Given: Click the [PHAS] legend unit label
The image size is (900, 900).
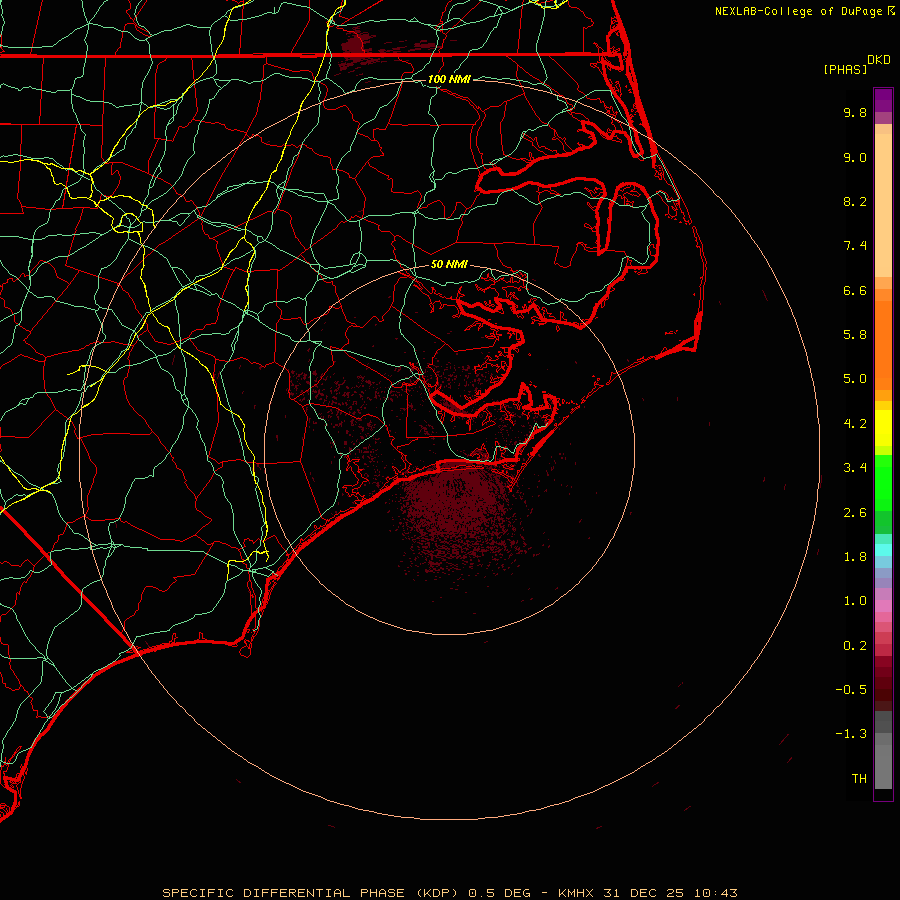Looking at the screenshot, I should pyautogui.click(x=845, y=69).
